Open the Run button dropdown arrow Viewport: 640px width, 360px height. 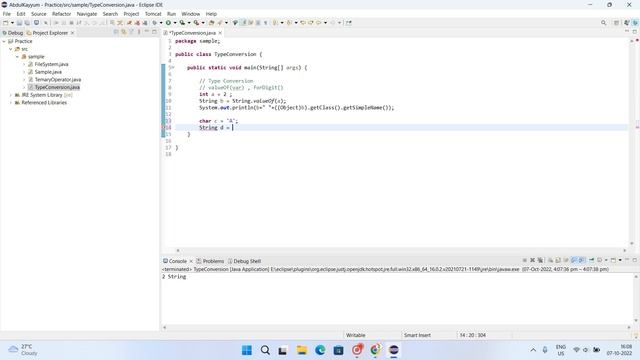(x=175, y=23)
